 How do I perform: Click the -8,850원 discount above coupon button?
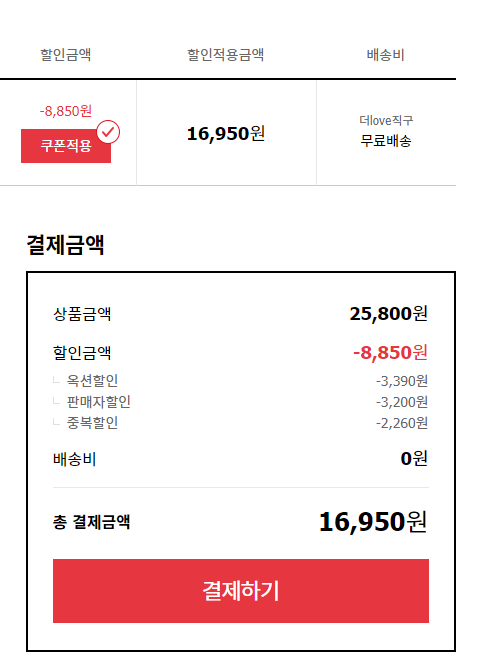pyautogui.click(x=65, y=111)
